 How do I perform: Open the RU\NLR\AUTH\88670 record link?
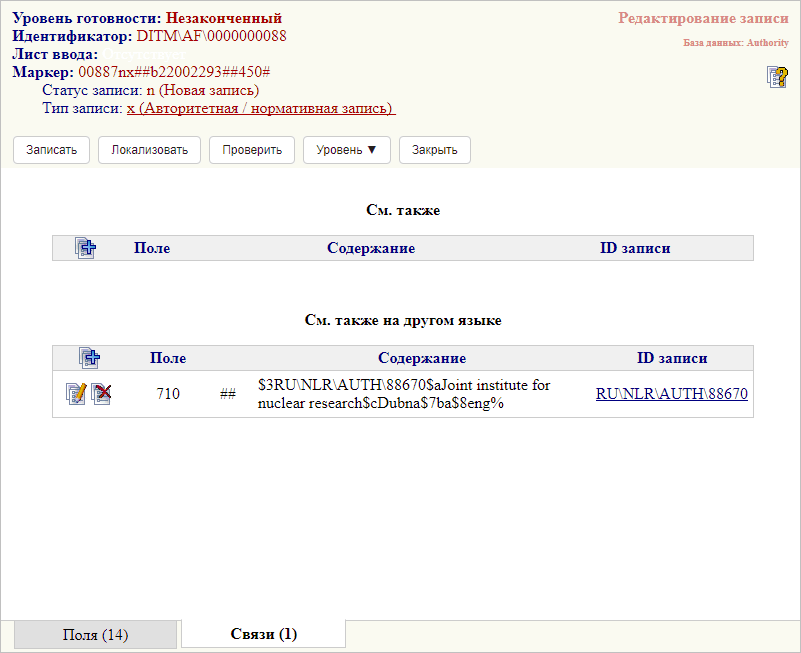click(671, 394)
